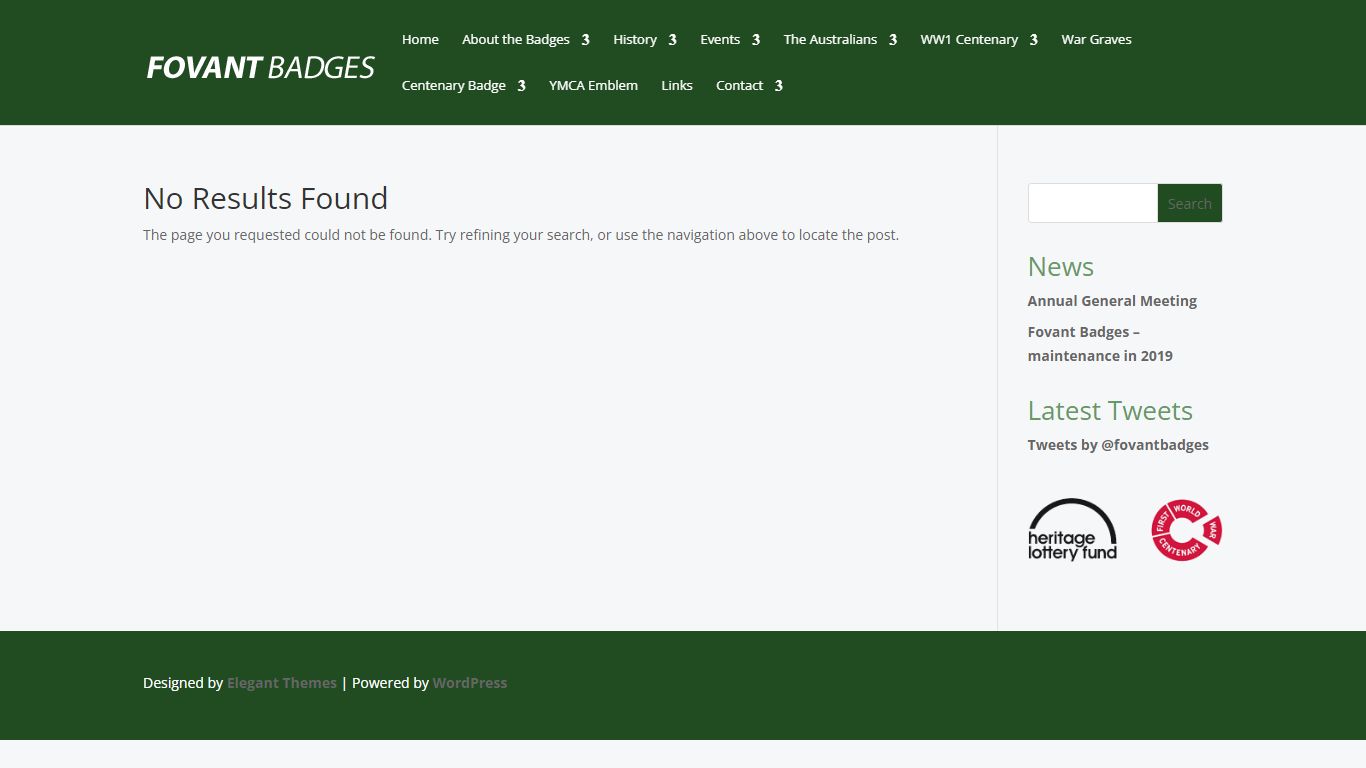Viewport: 1366px width, 768px height.
Task: Expand the WW1 Centenary submenu arrow
Action: click(x=1033, y=40)
